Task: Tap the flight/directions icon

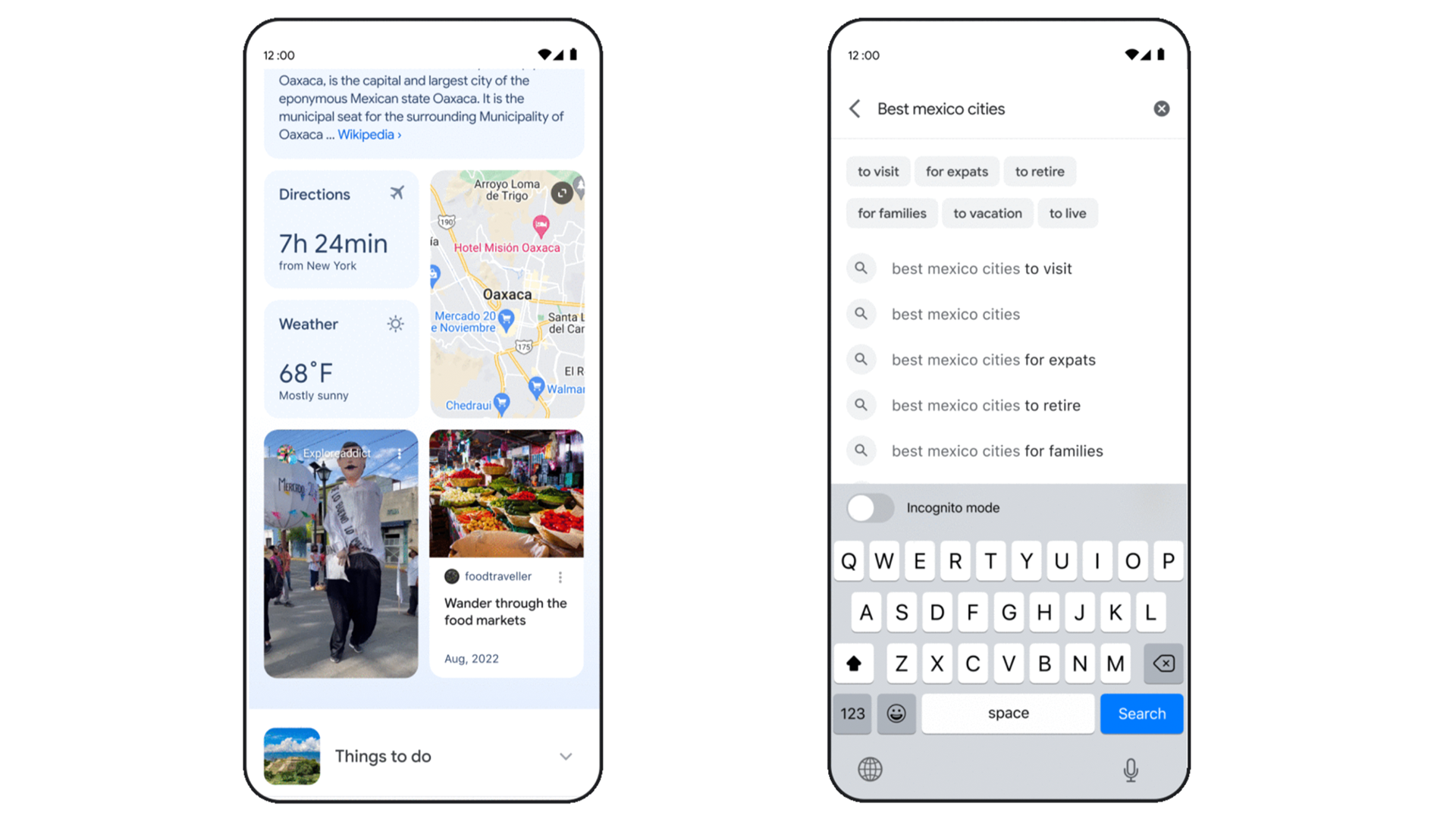Action: pos(395,195)
